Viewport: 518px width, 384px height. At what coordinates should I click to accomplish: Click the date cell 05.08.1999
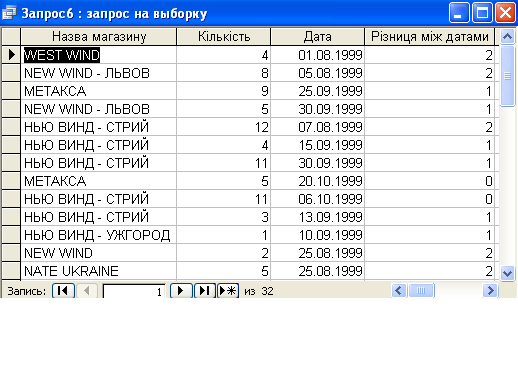click(317, 73)
